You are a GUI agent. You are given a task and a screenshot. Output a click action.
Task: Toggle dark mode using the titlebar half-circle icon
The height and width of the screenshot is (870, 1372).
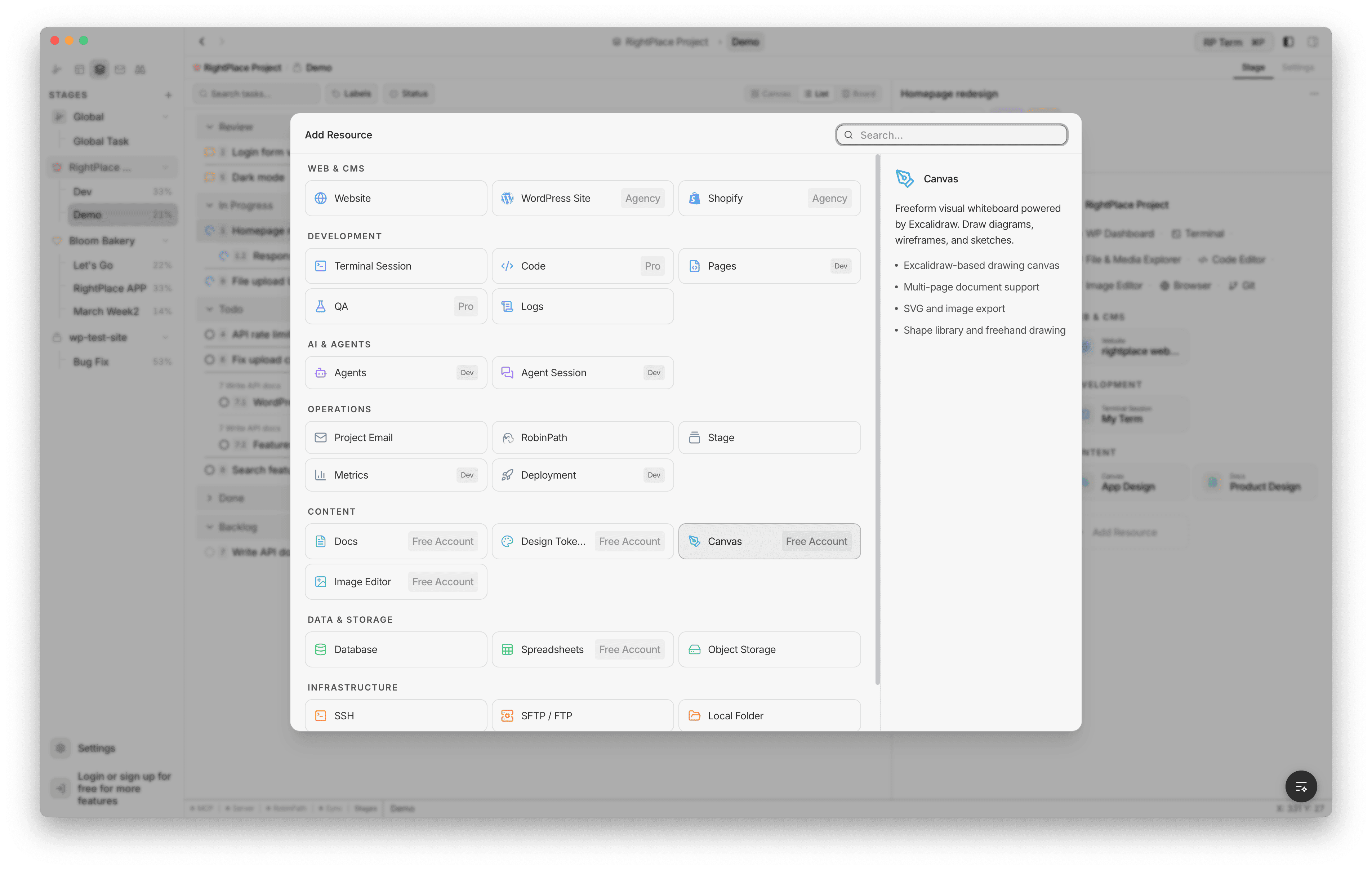coord(1288,41)
